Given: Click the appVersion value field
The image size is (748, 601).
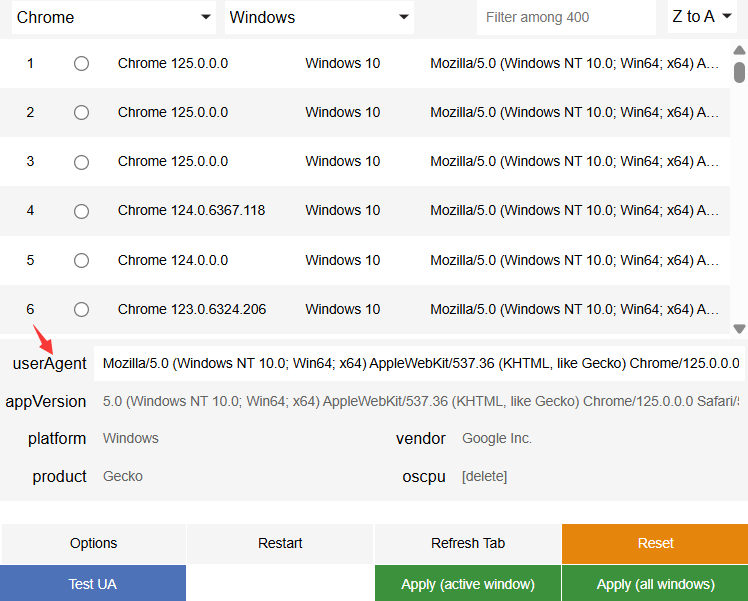Looking at the screenshot, I should point(419,402).
